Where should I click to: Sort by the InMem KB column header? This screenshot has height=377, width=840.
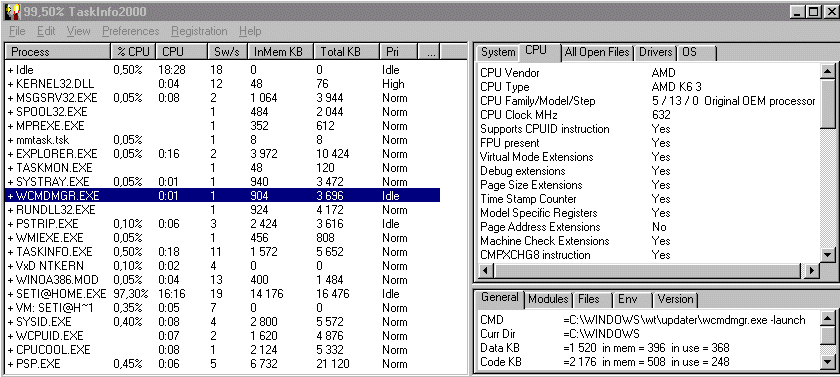(x=281, y=52)
